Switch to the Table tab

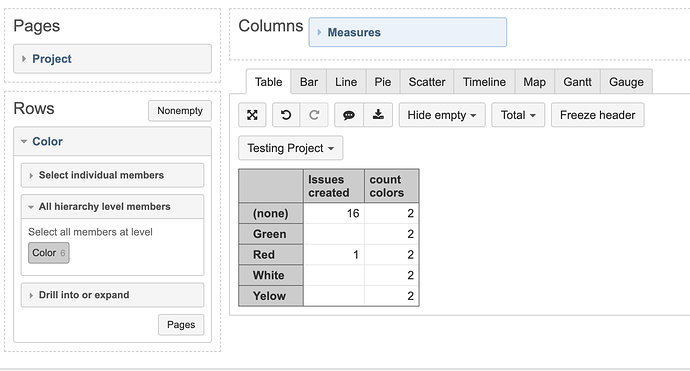(x=268, y=82)
